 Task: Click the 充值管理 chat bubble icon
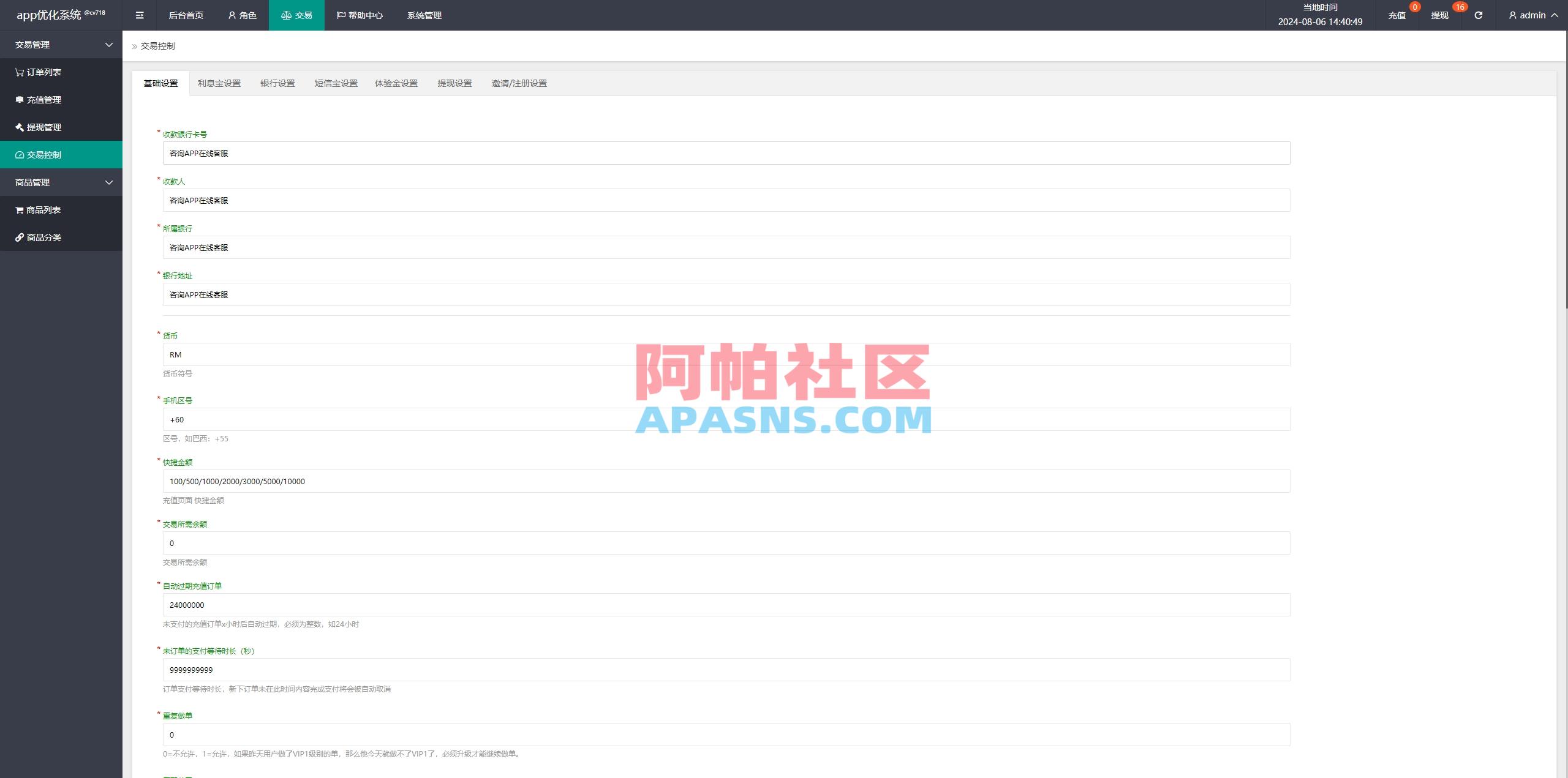18,99
